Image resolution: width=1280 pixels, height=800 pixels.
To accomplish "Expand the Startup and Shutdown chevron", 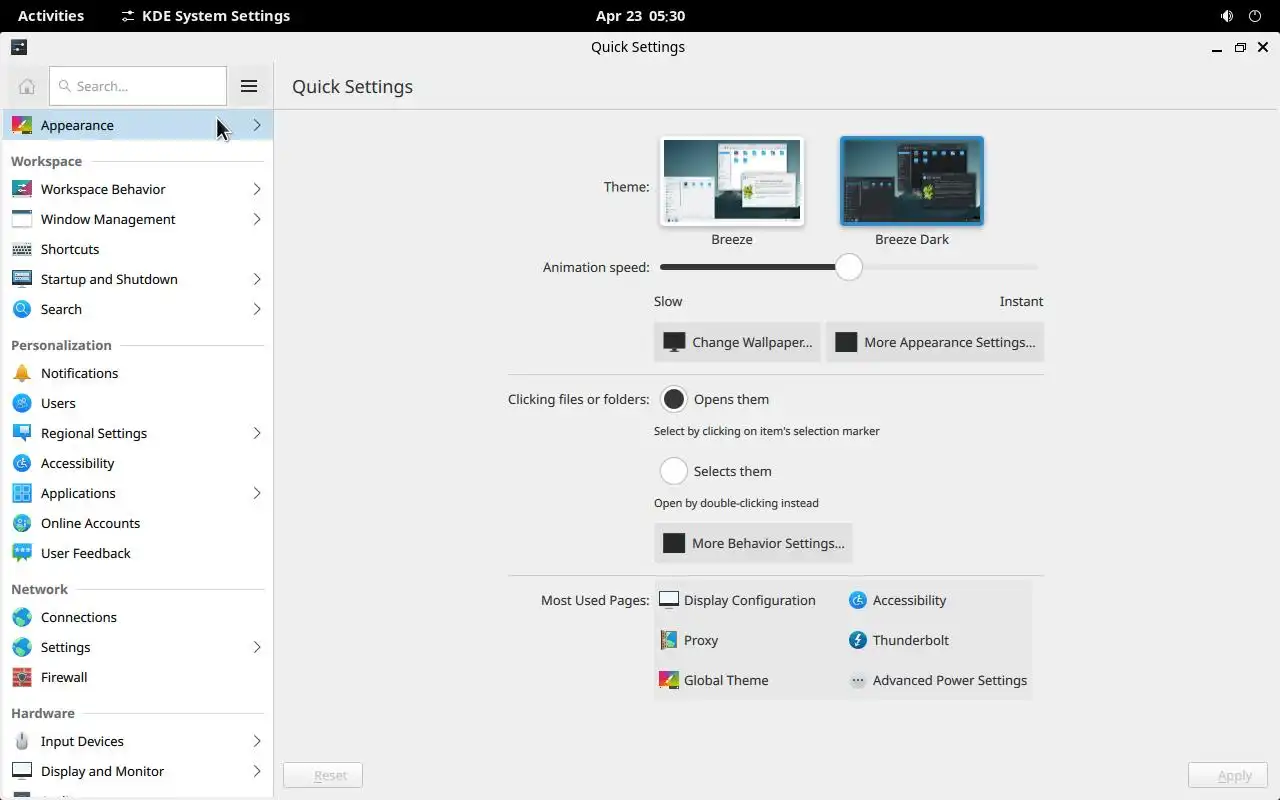I will click(x=257, y=279).
